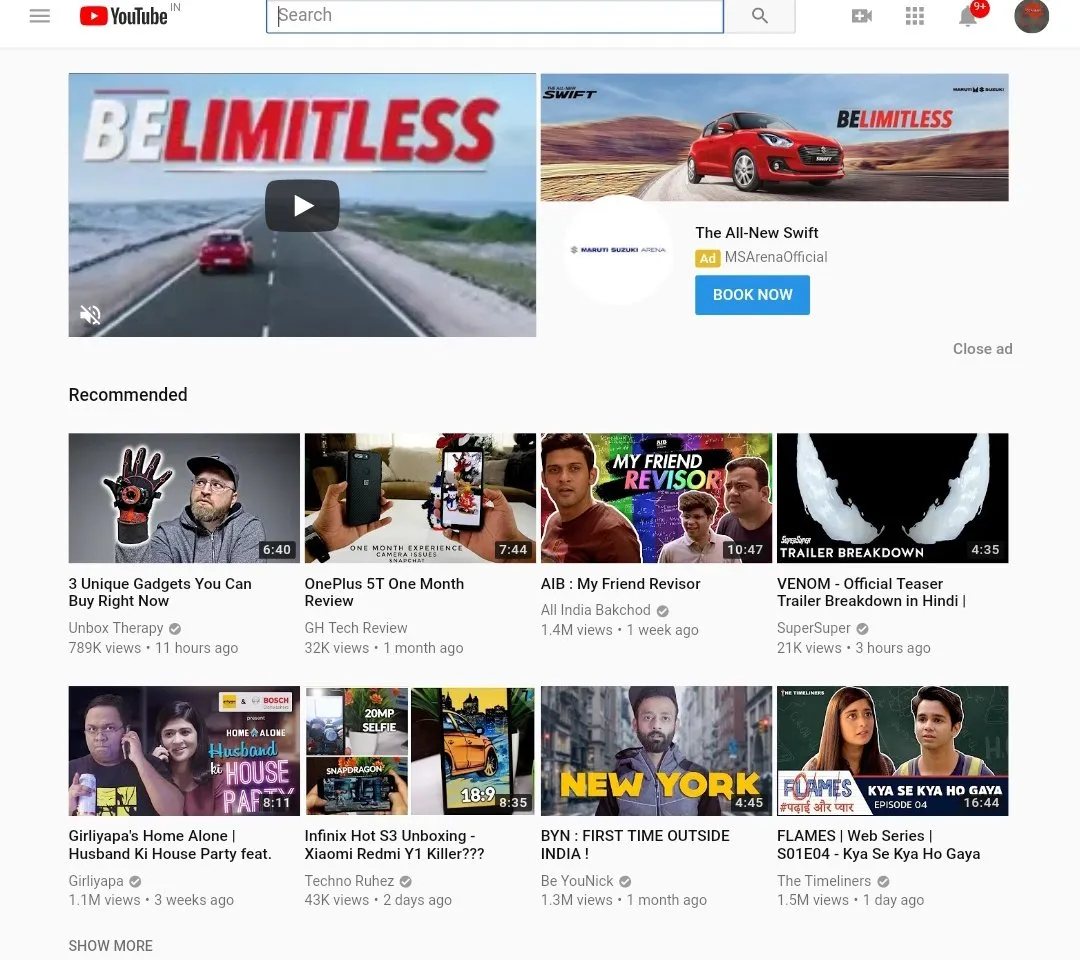The height and width of the screenshot is (960, 1080).
Task: Visit the Girliyapa channel
Action: [96, 881]
